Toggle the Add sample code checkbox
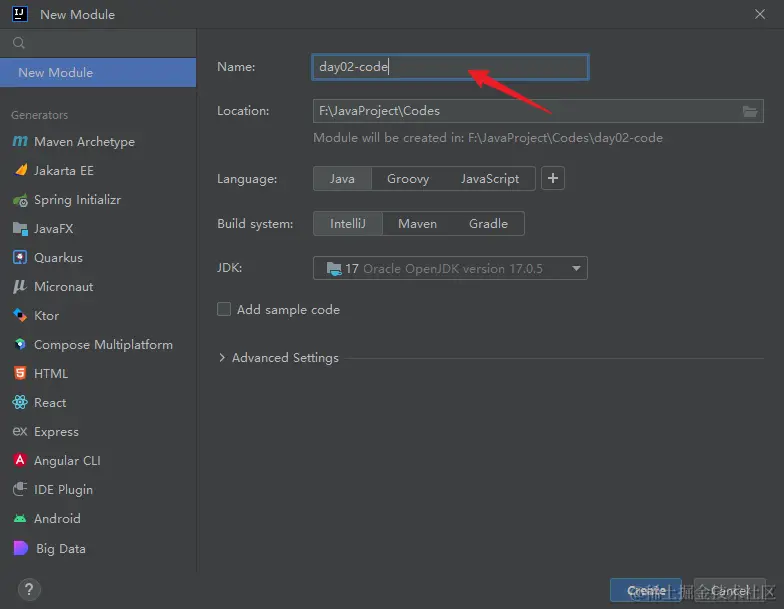Image resolution: width=784 pixels, height=609 pixels. [224, 310]
